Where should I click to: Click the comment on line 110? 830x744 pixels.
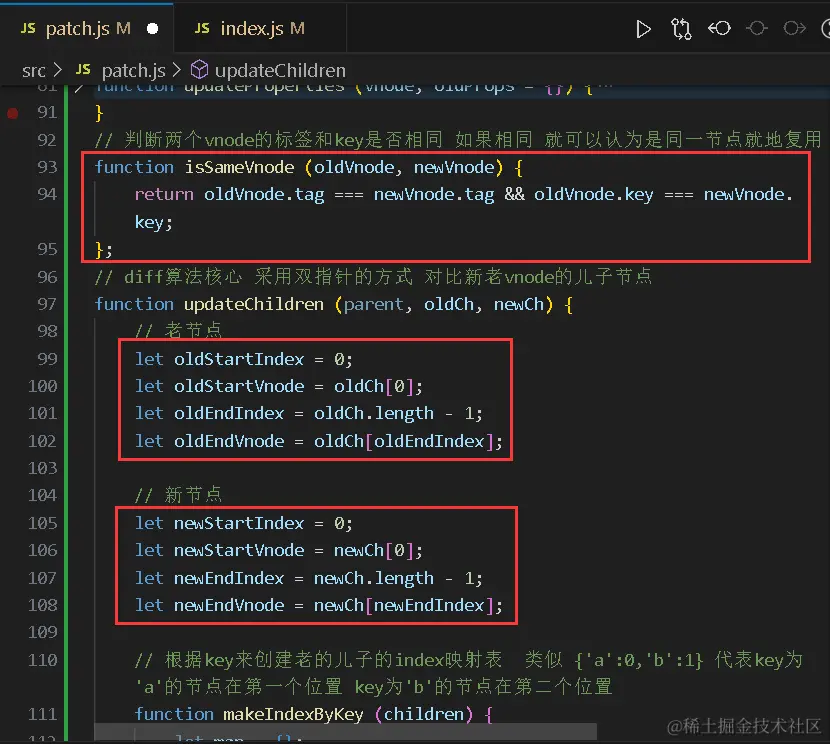tap(468, 674)
